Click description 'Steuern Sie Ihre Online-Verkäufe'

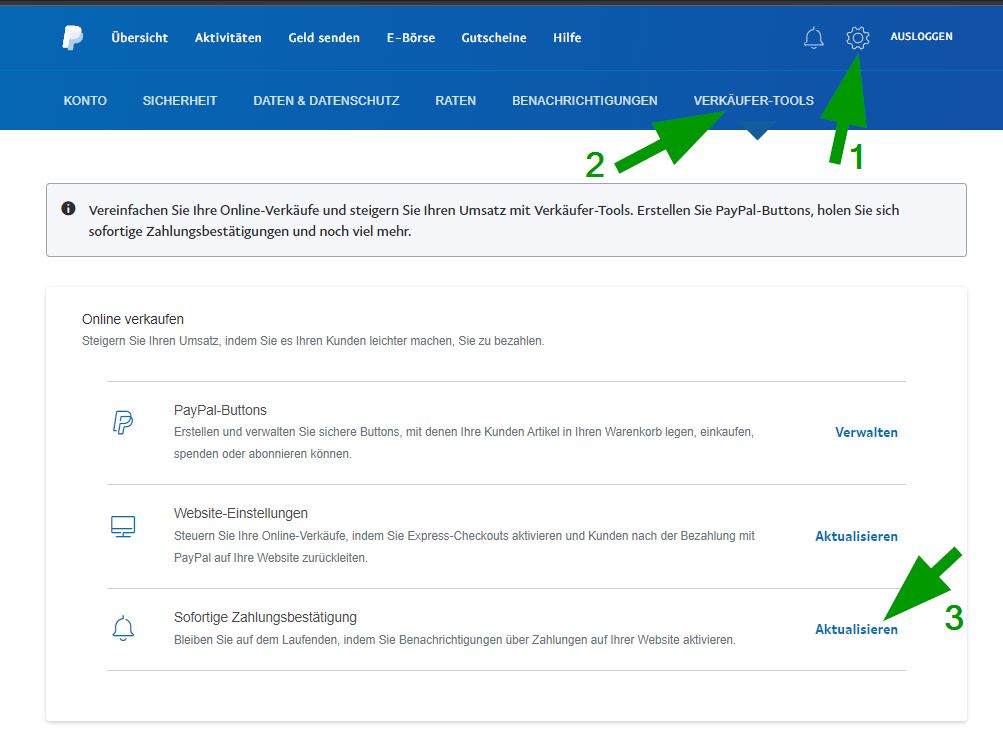coord(261,536)
